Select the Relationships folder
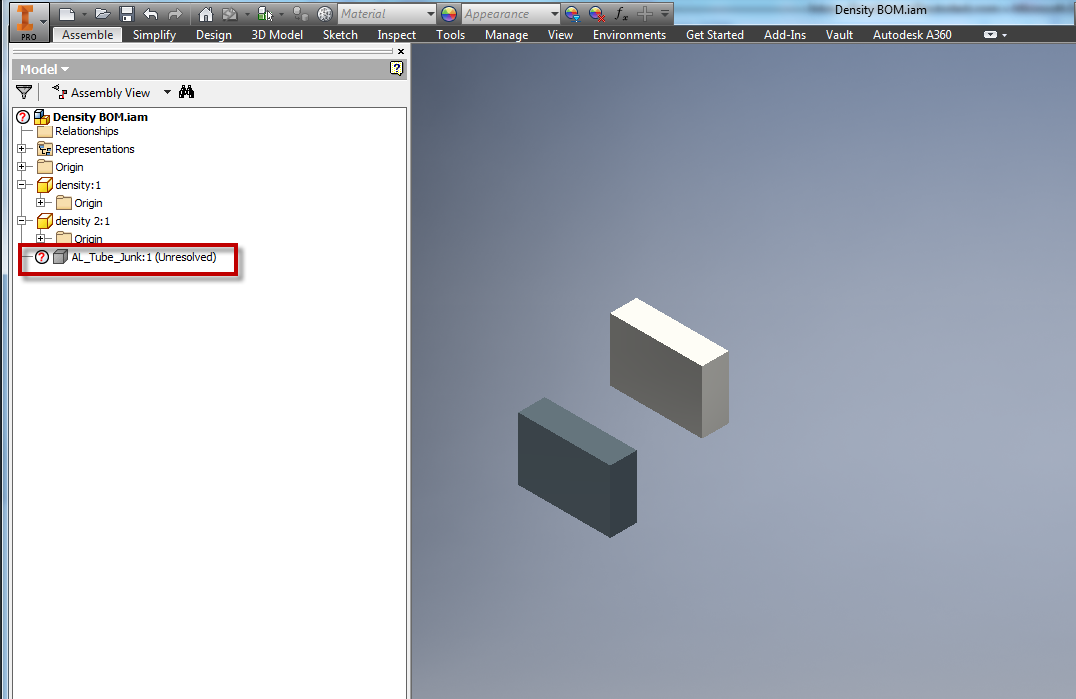This screenshot has width=1076, height=699. pos(86,131)
